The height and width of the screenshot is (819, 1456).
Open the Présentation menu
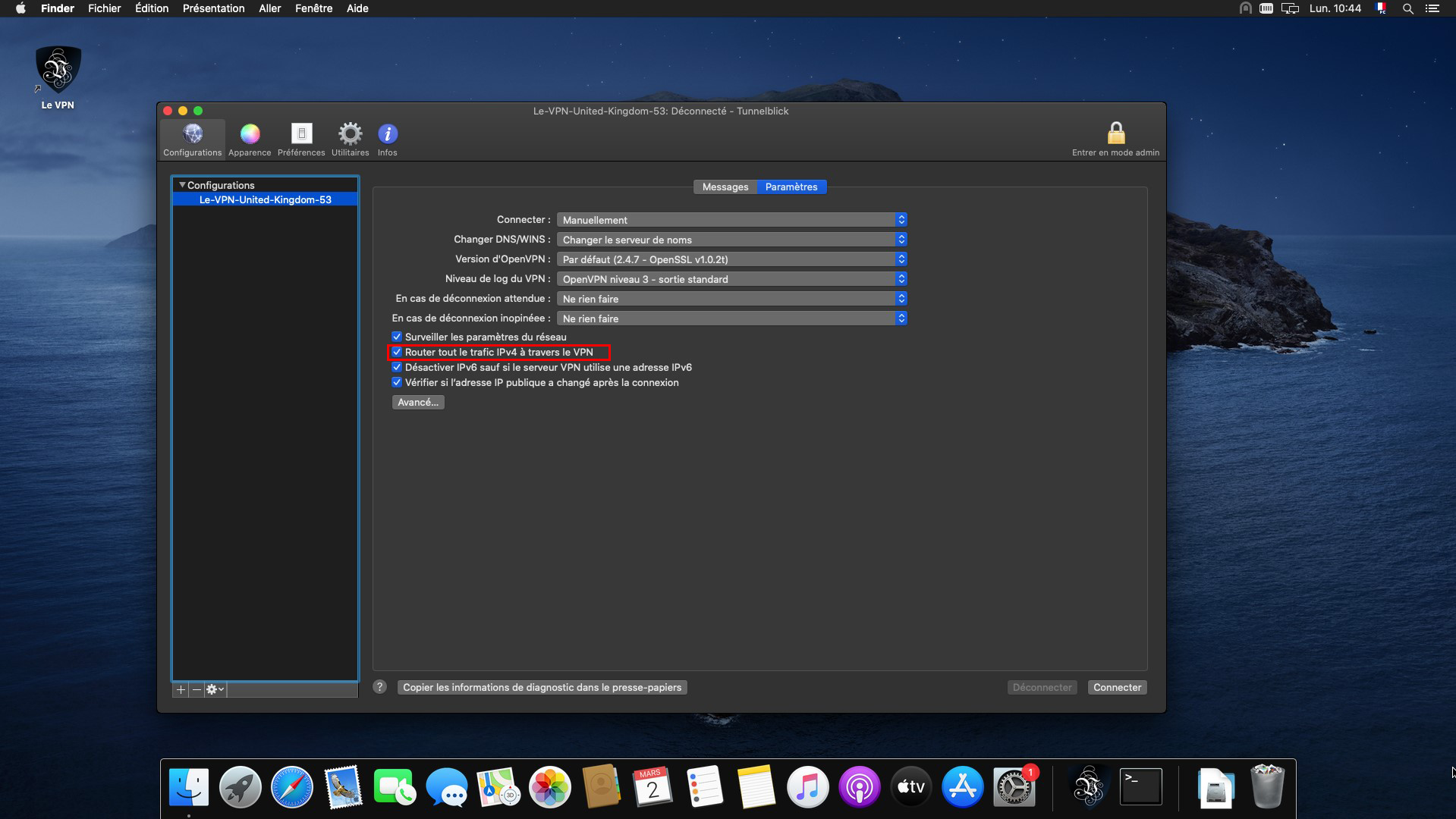coord(213,8)
